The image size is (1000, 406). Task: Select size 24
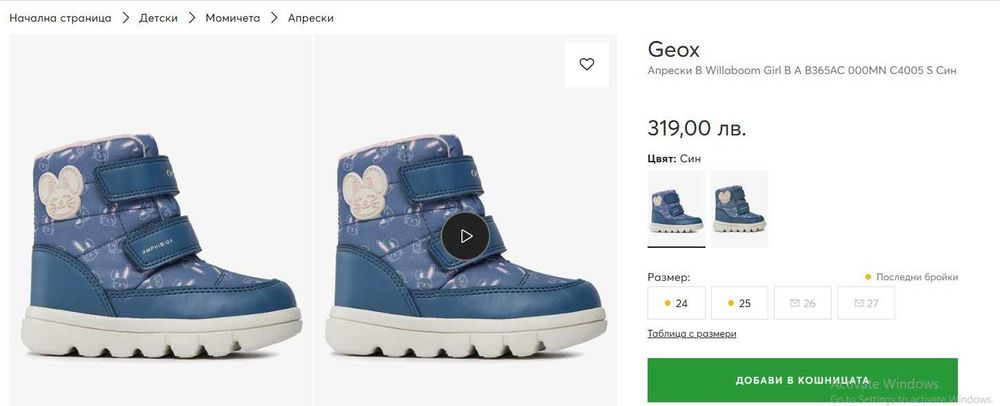click(676, 303)
